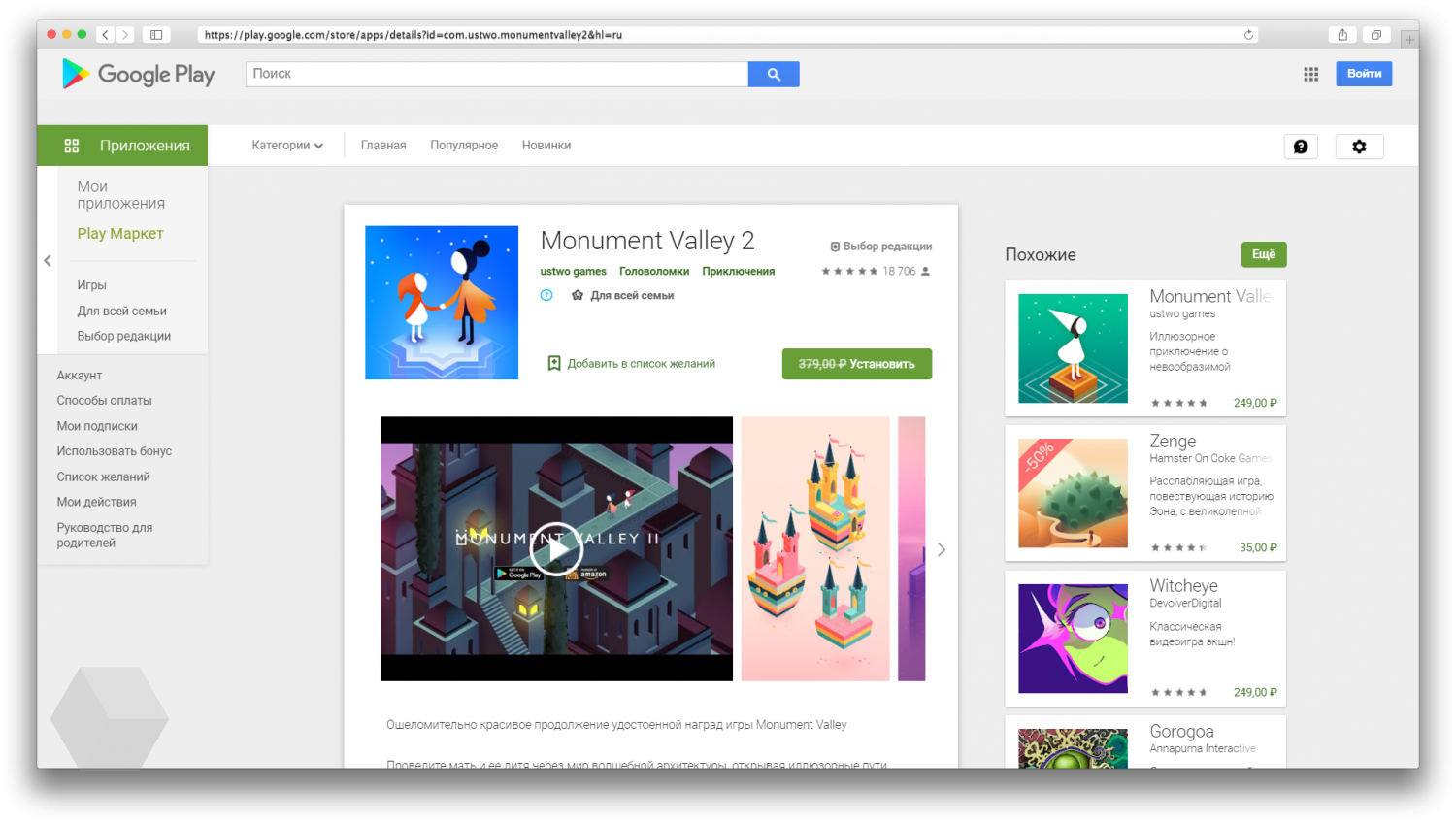Collapse sidebar with left chevron arrow
This screenshot has width=1456, height=822.
click(x=48, y=260)
